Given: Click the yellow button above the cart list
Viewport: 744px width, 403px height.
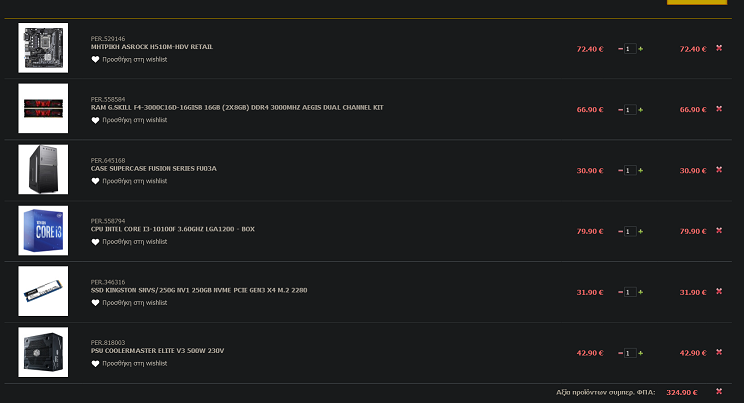Looking at the screenshot, I should click(x=697, y=2).
